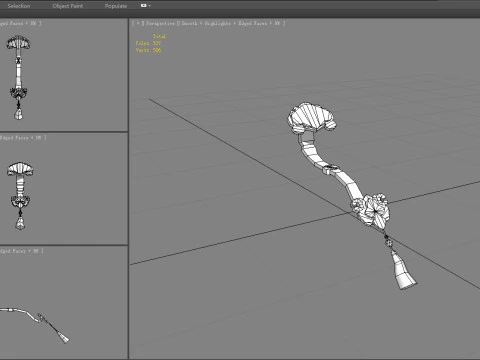Open Smooth + Highlights shading menu
This screenshot has height=360, width=480.
(206, 23)
